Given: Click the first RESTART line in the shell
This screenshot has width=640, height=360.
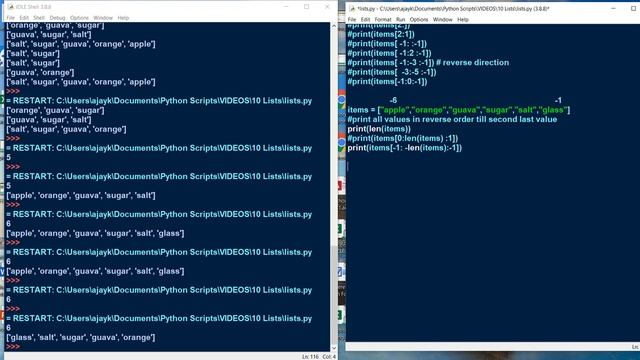Looking at the screenshot, I should pos(159,101).
